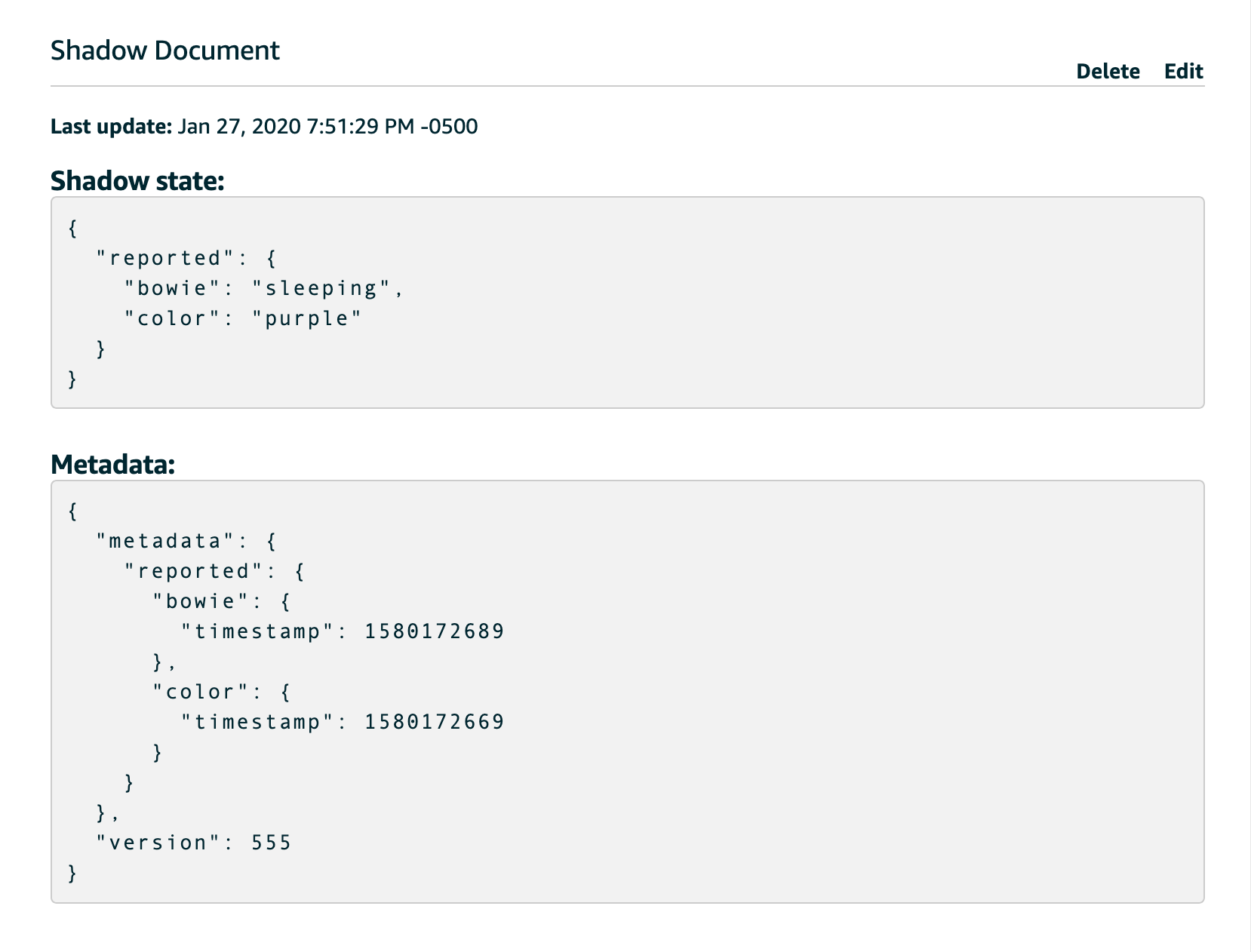The height and width of the screenshot is (952, 1251).
Task: Click the Last update label
Action: 112,126
